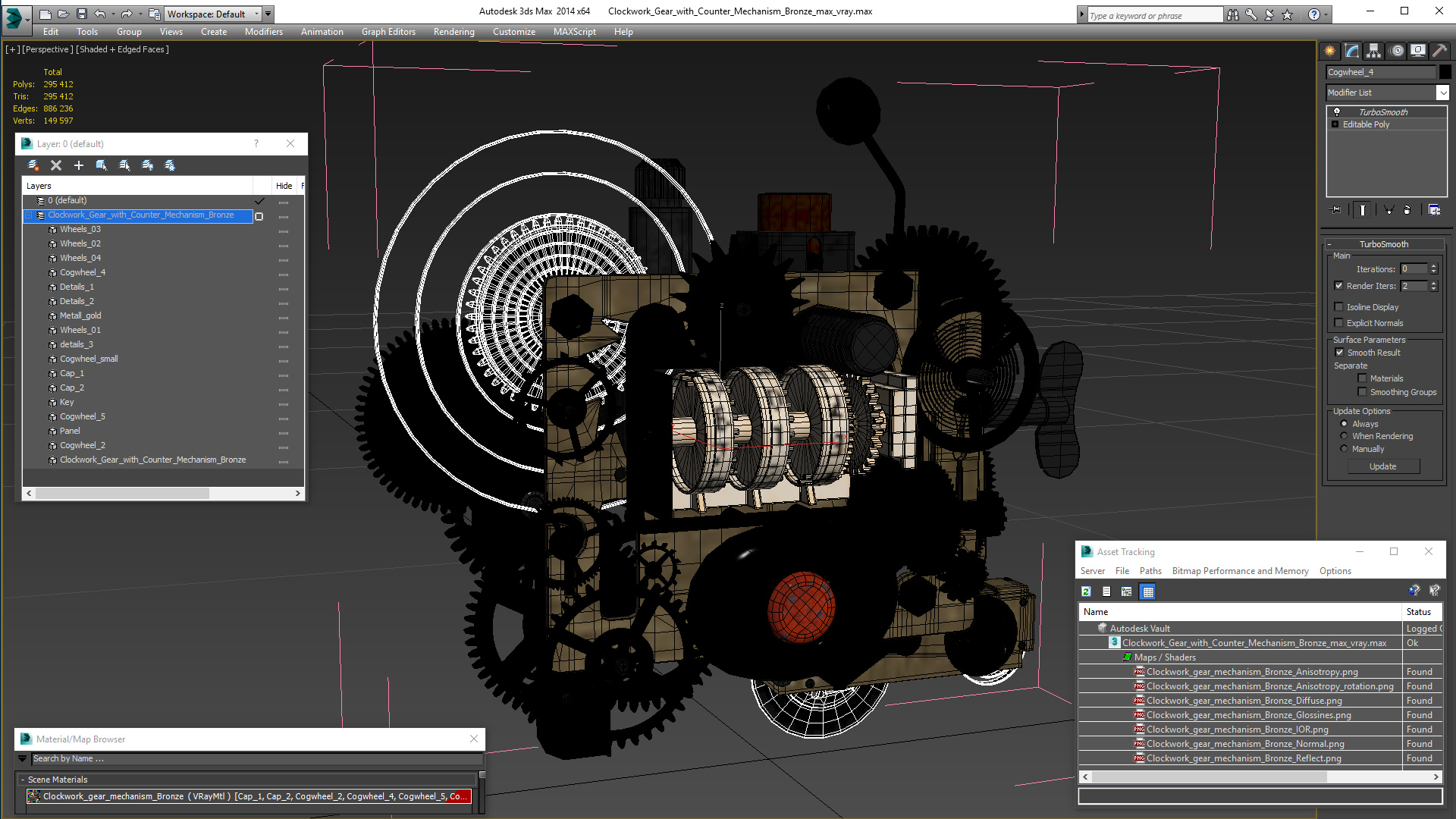
Task: Collapse the TurboSmooth rollout header
Action: coord(1383,244)
